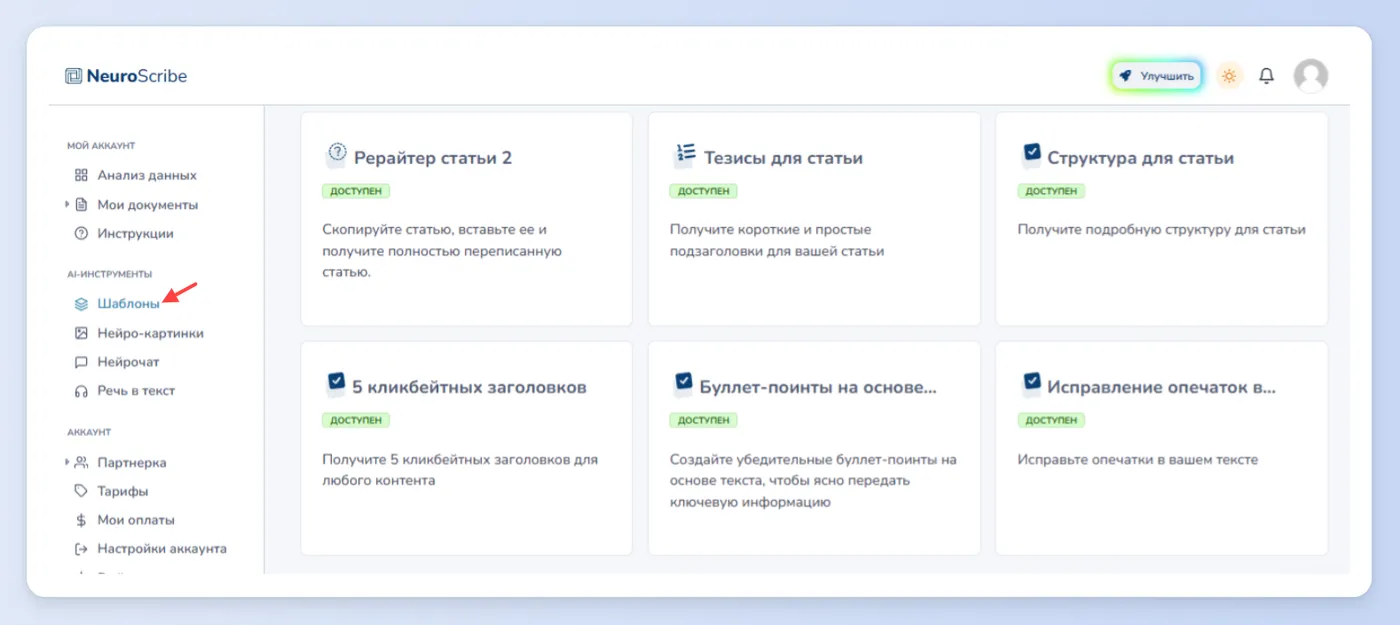Click the user avatar in header
Image resolution: width=1400 pixels, height=625 pixels.
[1310, 76]
